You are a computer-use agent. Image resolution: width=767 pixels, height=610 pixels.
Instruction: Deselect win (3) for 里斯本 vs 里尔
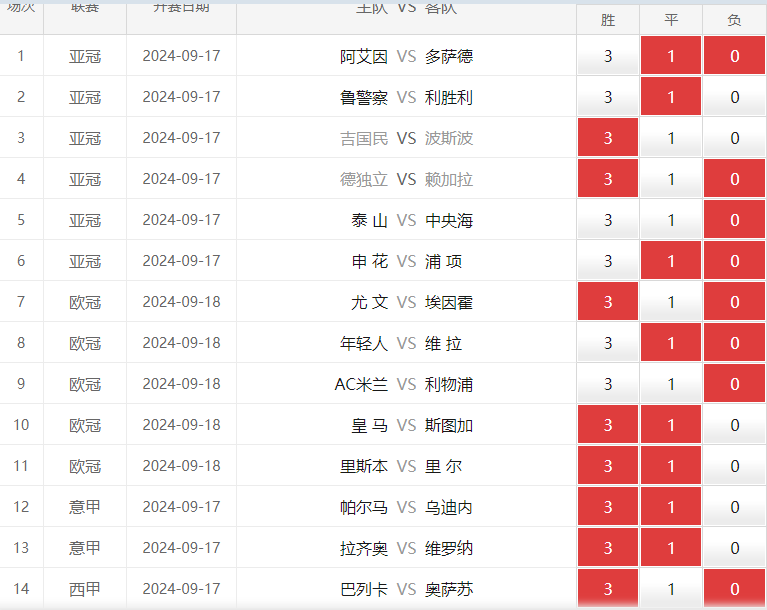click(608, 466)
